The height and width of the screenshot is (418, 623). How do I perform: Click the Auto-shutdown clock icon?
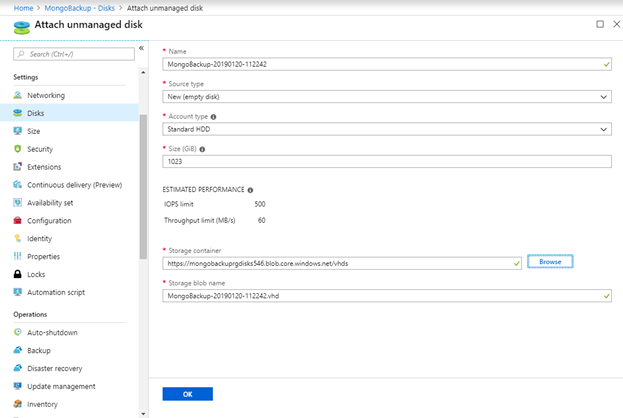tap(17, 332)
